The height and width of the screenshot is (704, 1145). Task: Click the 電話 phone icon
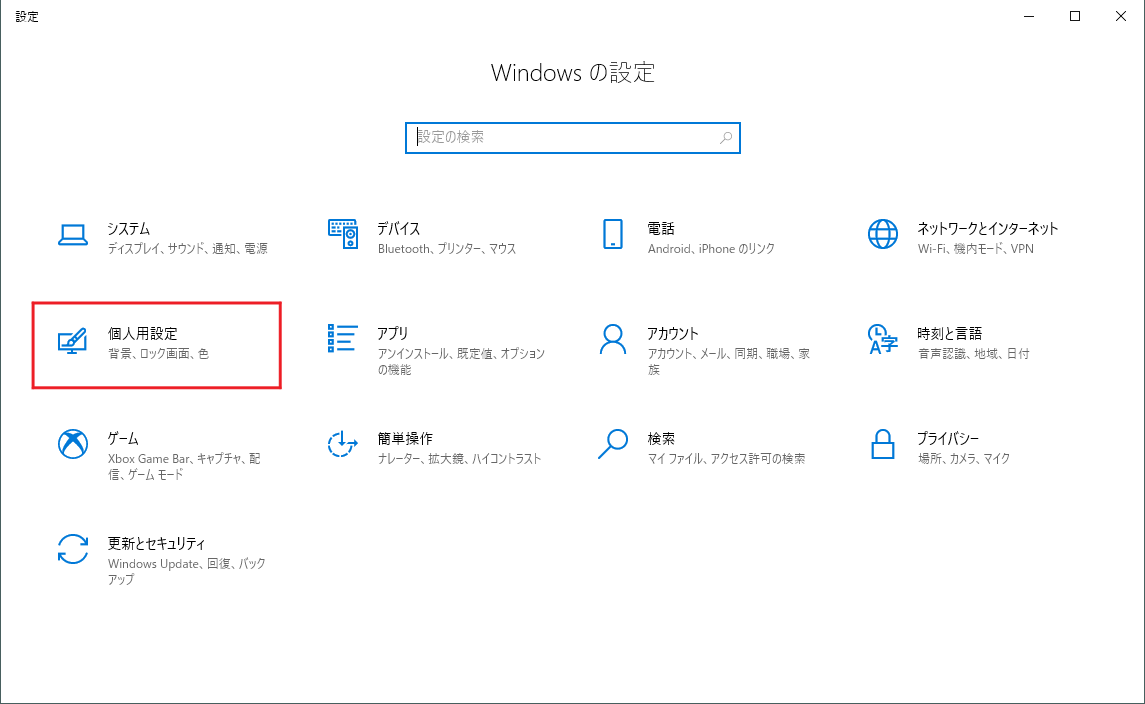click(613, 234)
